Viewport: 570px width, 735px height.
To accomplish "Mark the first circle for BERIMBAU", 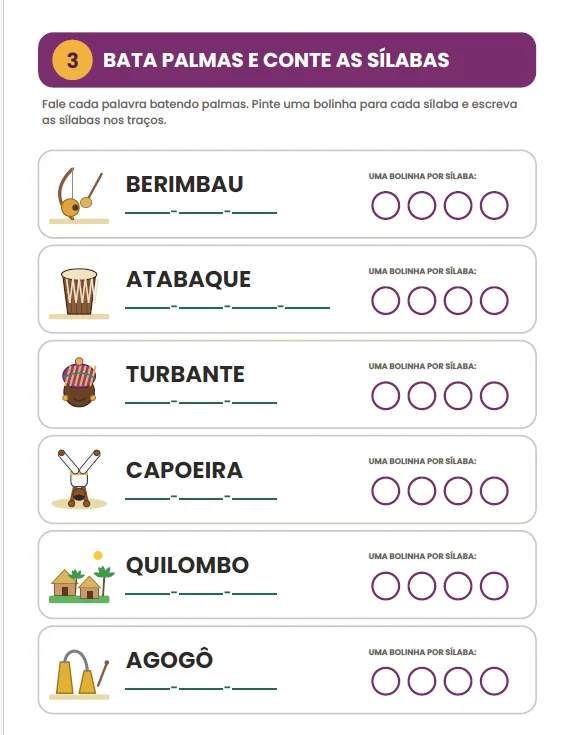I will click(385, 205).
